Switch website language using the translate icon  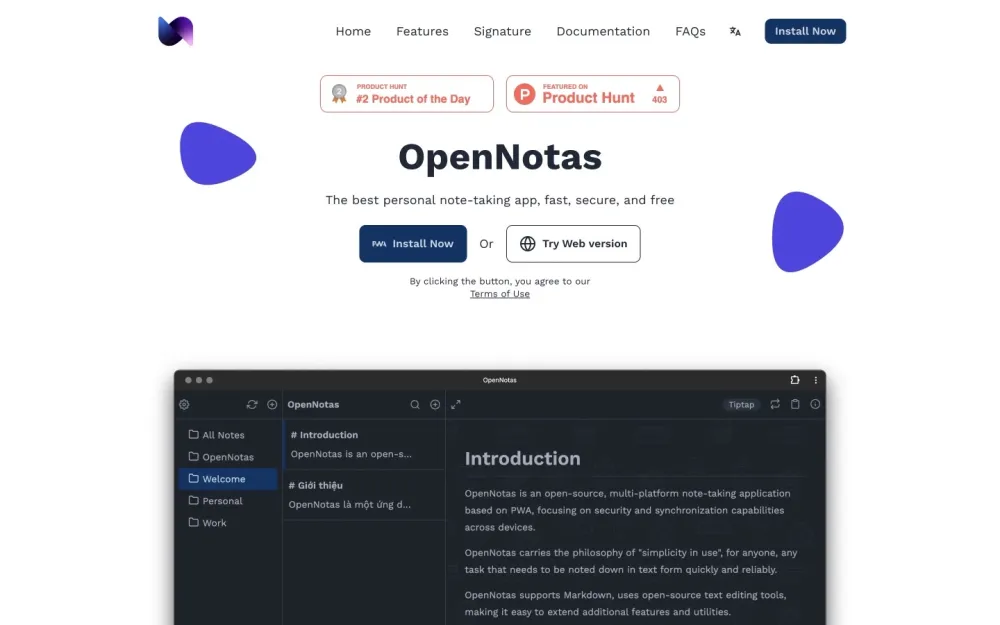click(x=735, y=31)
